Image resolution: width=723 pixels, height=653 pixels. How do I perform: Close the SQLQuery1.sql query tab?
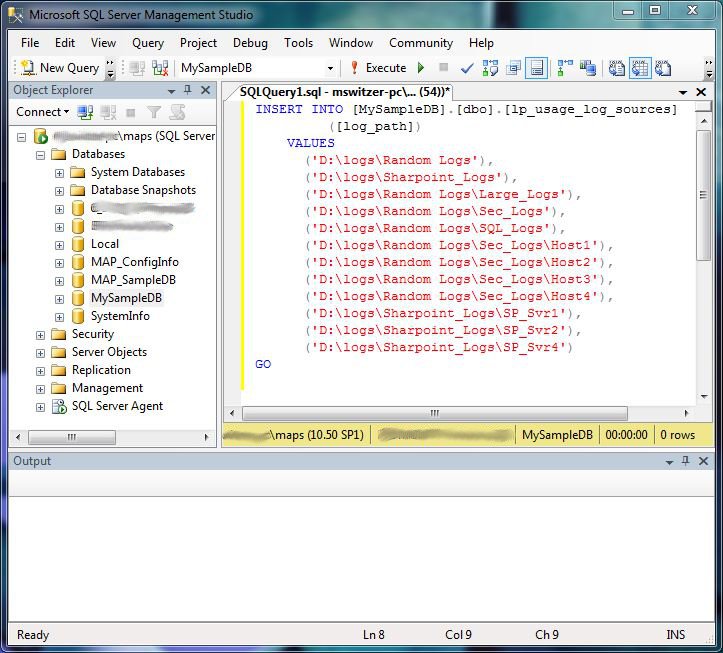pyautogui.click(x=701, y=92)
